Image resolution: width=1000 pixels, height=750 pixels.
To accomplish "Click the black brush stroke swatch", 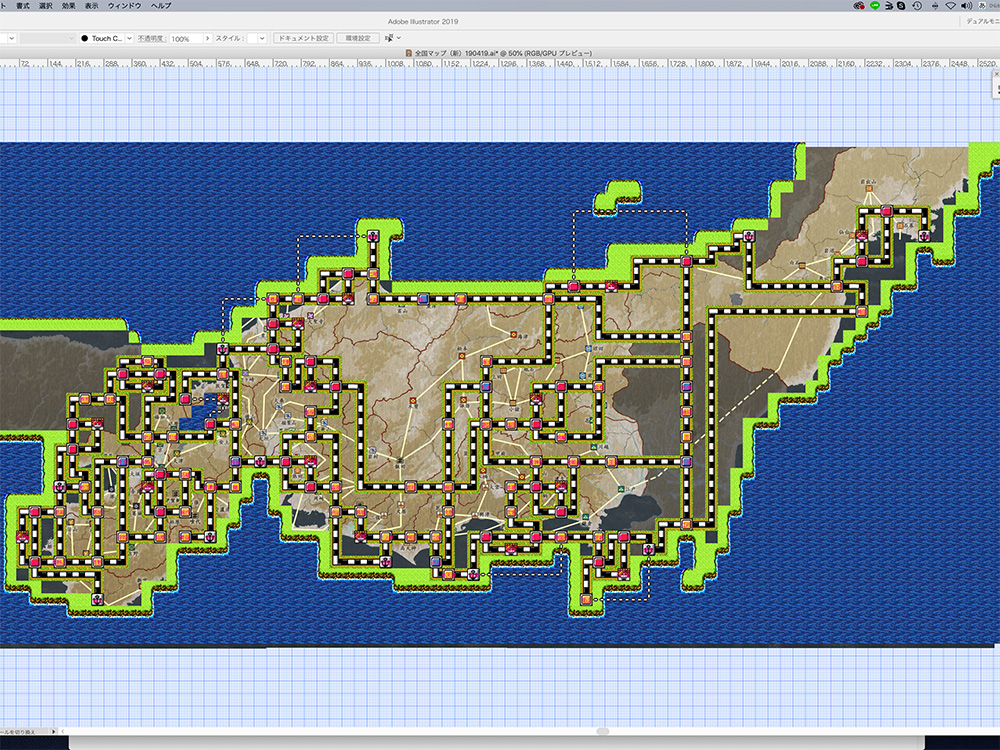I will (x=85, y=38).
